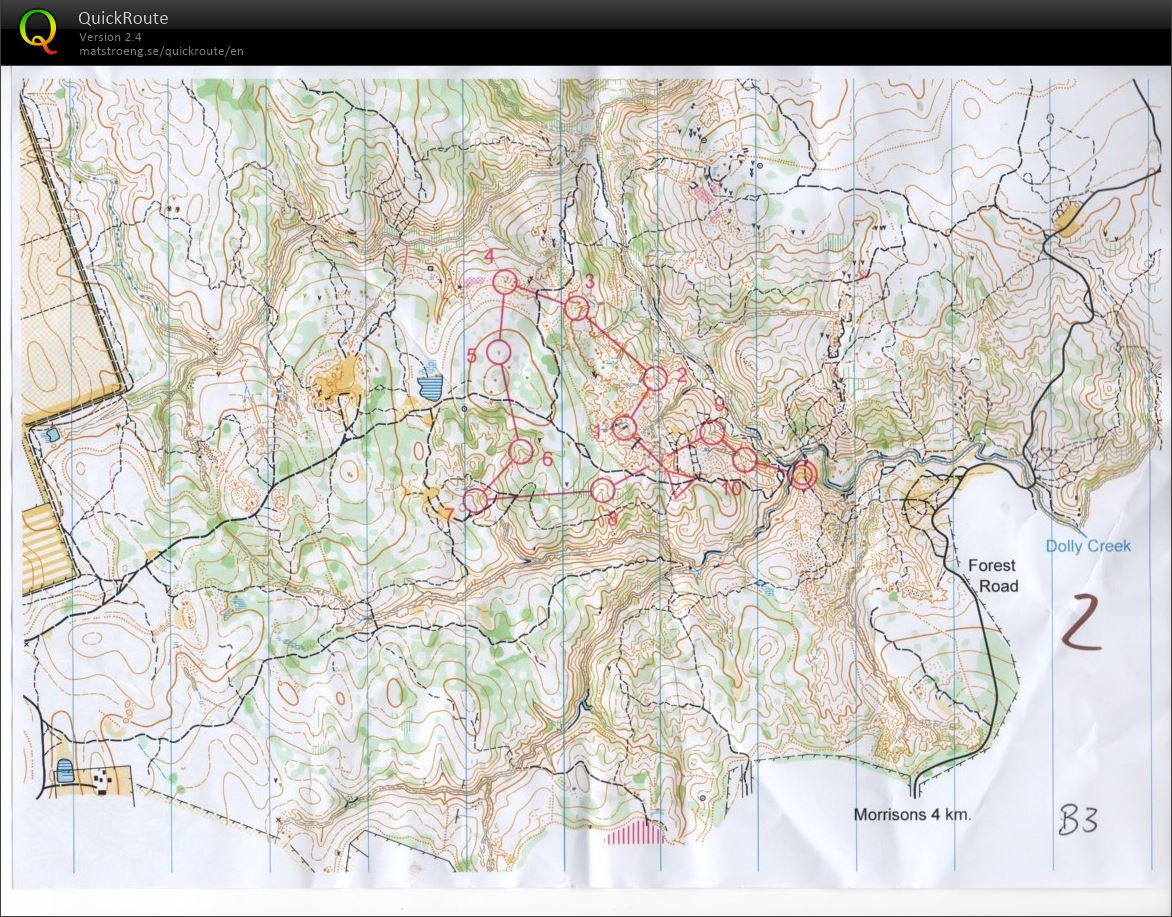The height and width of the screenshot is (917, 1172).
Task: Select control circle 2 on the course
Action: pyautogui.click(x=655, y=378)
